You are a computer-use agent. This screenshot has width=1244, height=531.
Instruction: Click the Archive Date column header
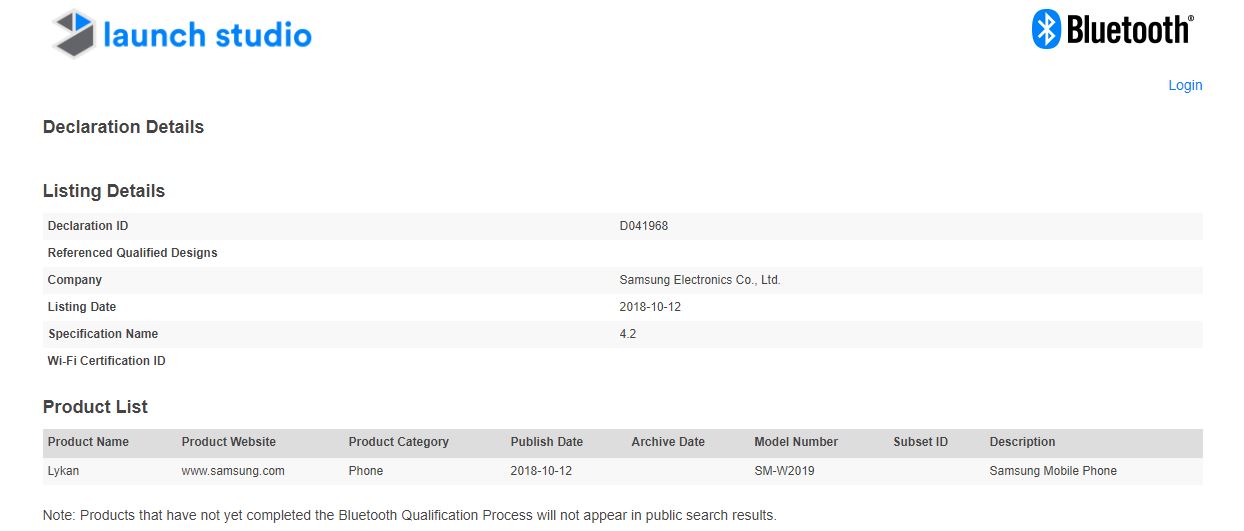[x=668, y=442]
